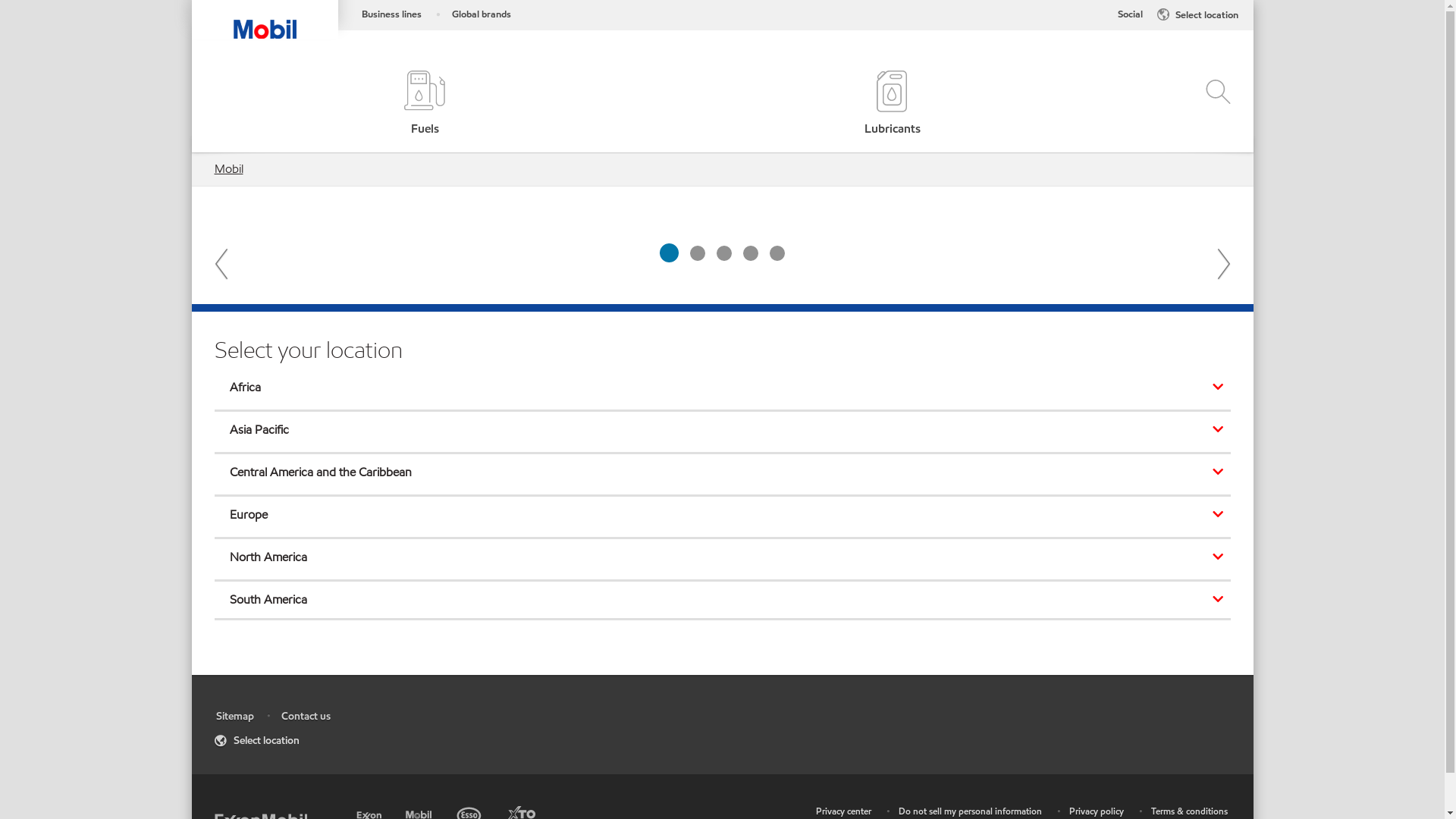Open the Fuels fuel pump icon

425,92
